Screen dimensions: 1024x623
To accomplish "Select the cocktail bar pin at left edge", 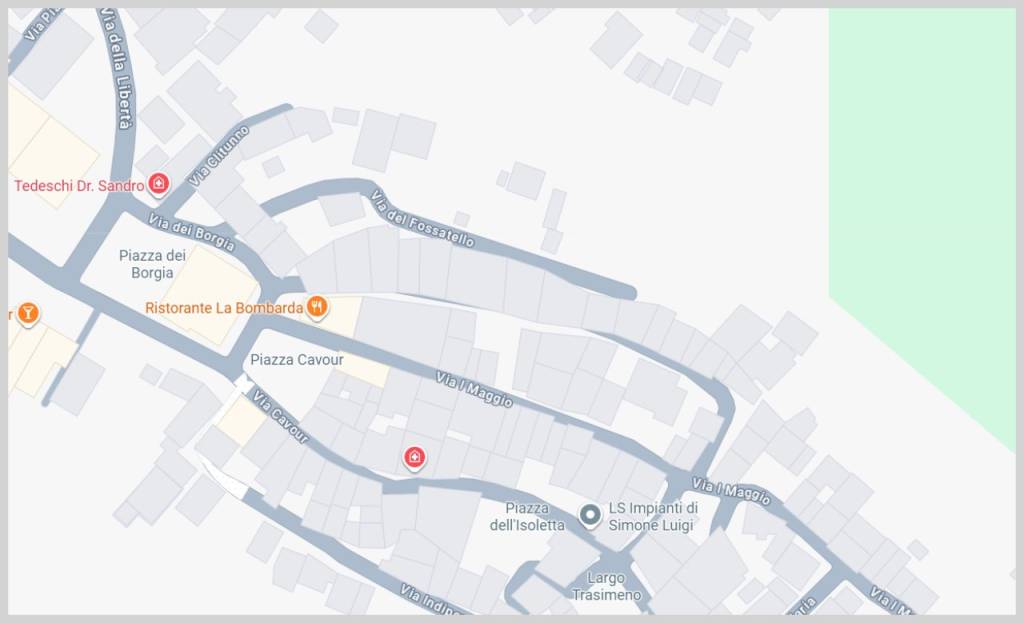I will tap(27, 313).
